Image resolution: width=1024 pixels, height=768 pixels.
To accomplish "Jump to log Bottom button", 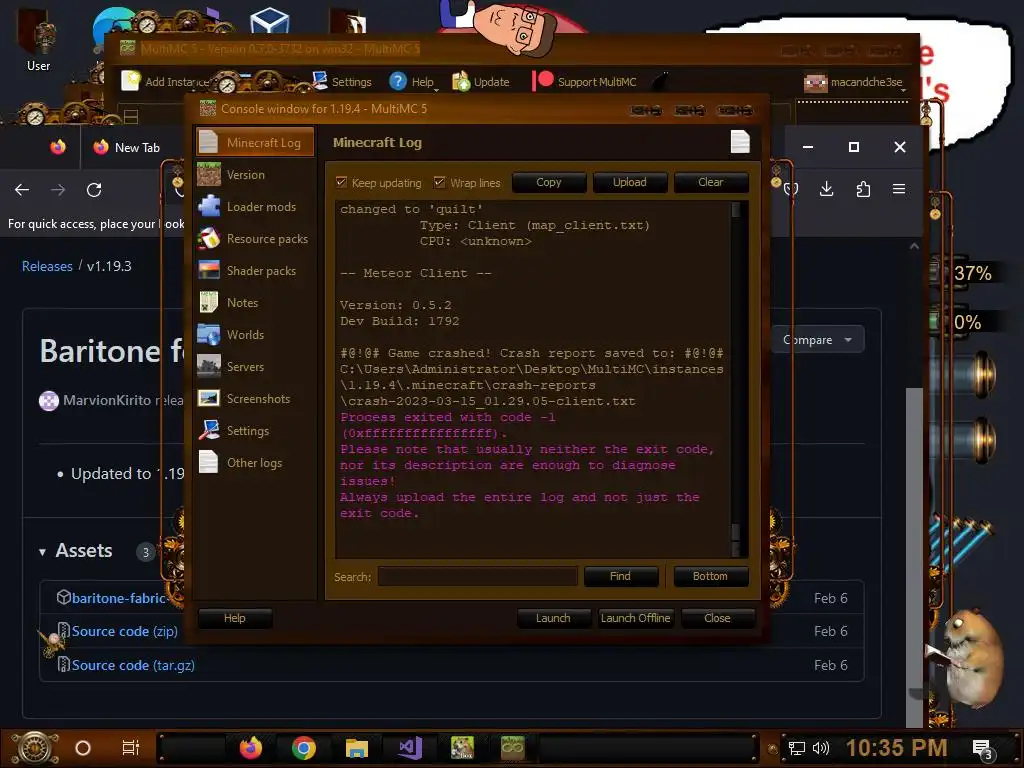I will 710,576.
